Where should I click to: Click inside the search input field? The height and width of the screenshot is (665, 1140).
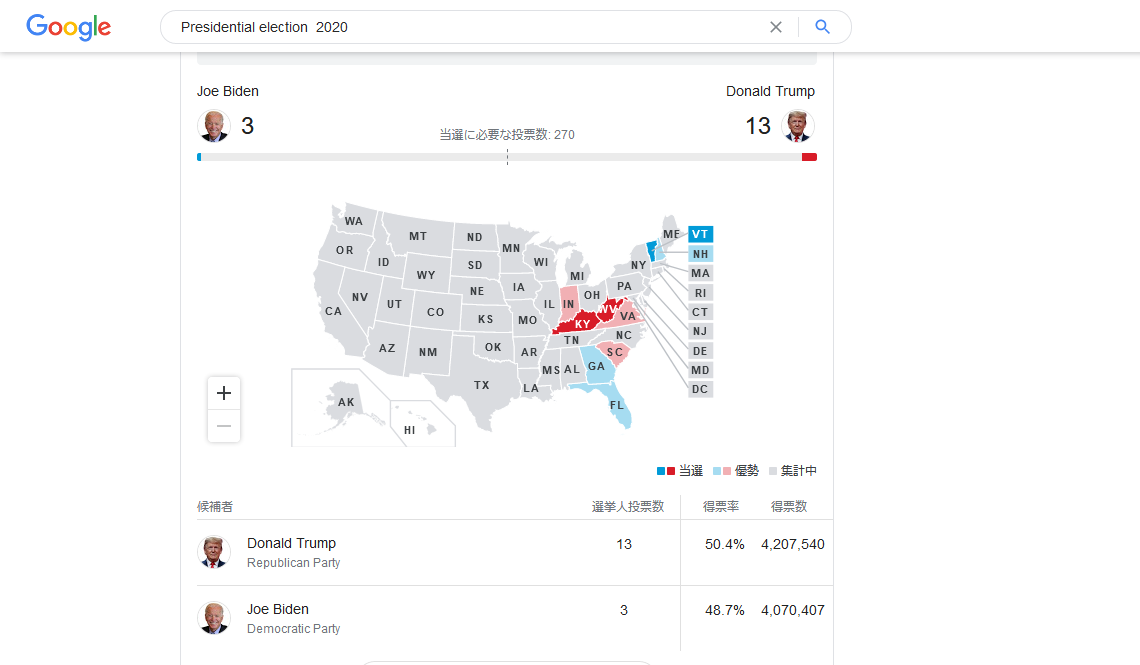(460, 27)
